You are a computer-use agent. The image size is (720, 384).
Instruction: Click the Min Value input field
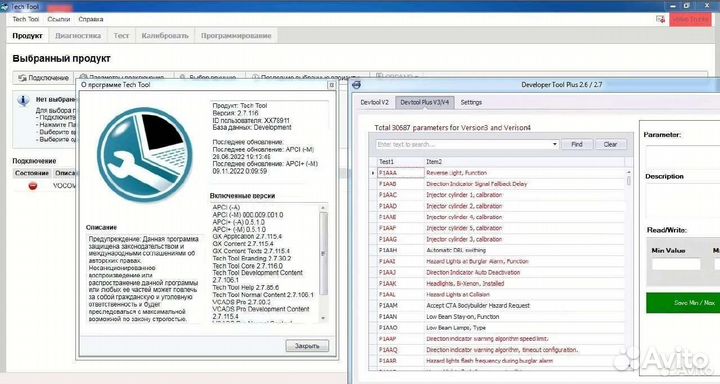[676, 264]
